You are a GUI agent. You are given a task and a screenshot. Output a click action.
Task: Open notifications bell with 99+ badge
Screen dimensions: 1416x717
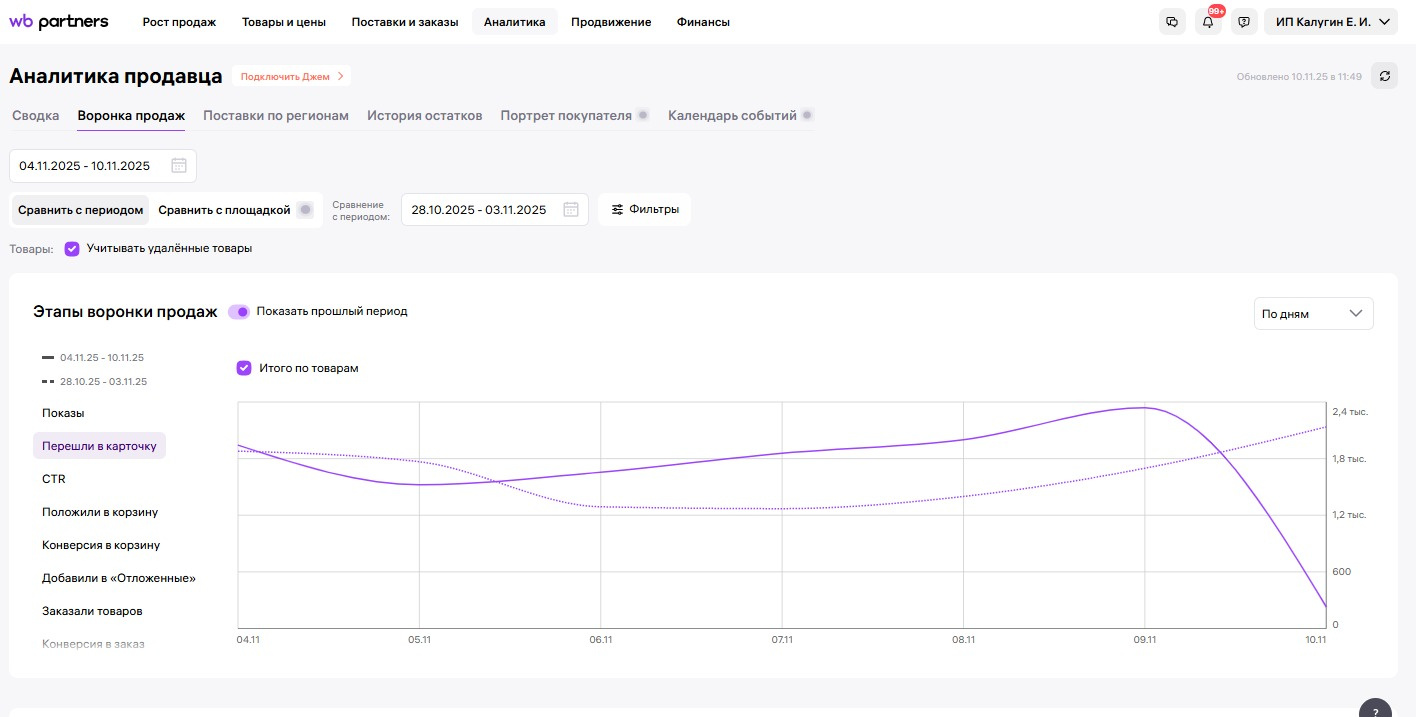pos(1208,22)
